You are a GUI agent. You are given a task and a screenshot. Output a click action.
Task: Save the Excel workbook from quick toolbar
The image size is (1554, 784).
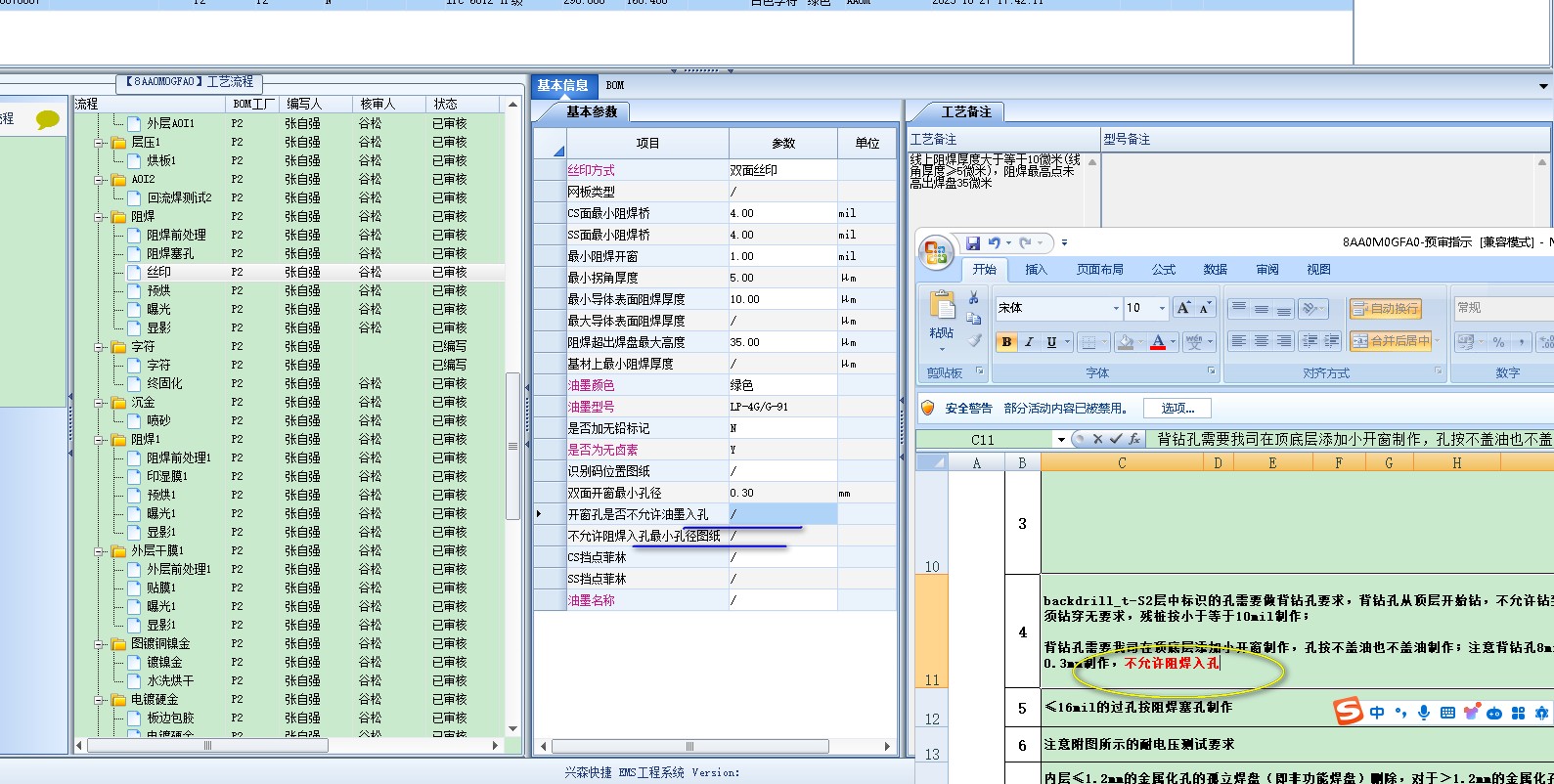click(x=973, y=242)
